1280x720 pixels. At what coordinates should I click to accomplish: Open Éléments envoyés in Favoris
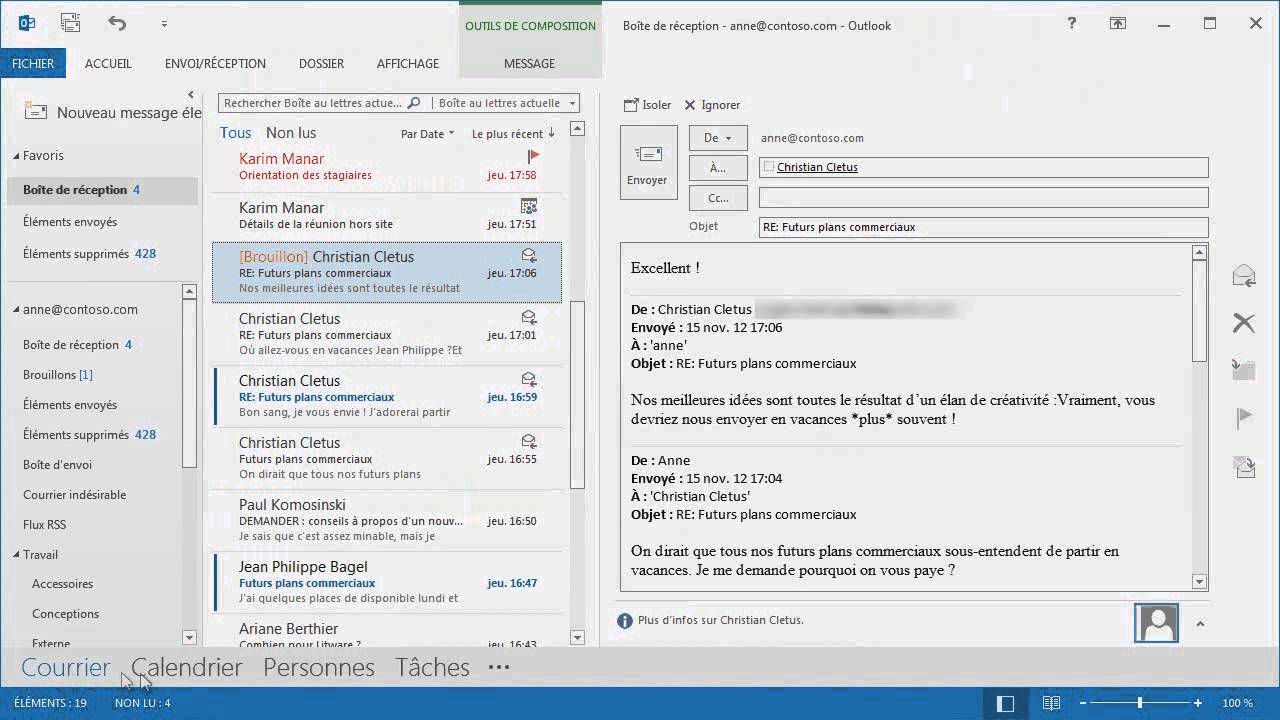70,222
